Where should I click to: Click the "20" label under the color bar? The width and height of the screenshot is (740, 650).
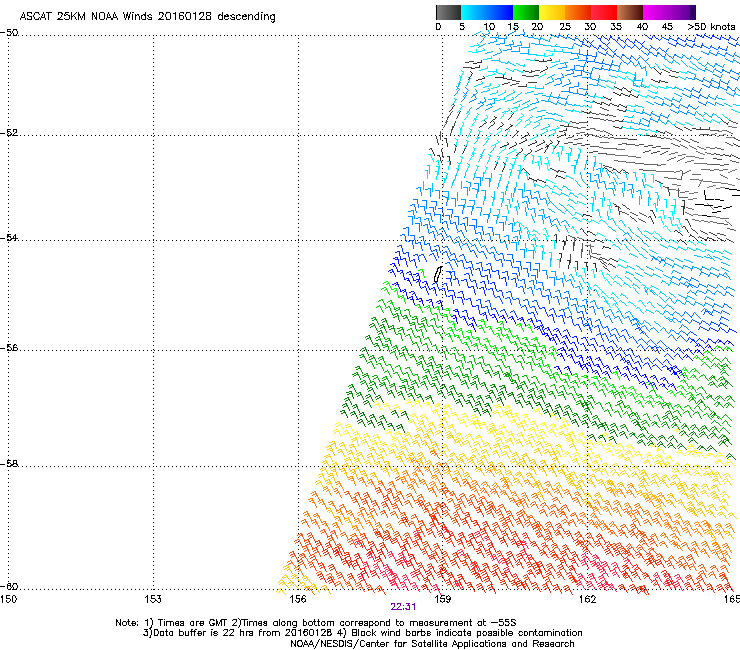[537, 26]
